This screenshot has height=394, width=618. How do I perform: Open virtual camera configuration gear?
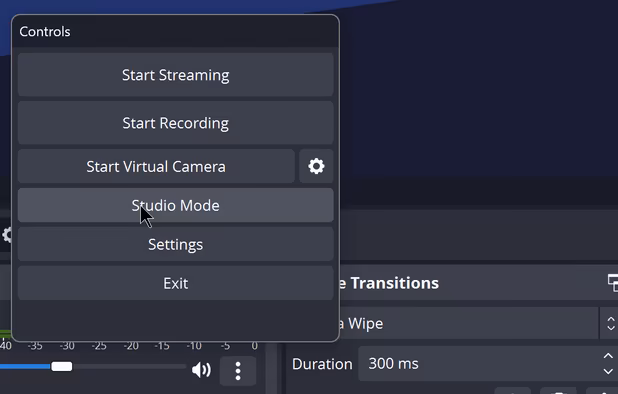[316, 166]
